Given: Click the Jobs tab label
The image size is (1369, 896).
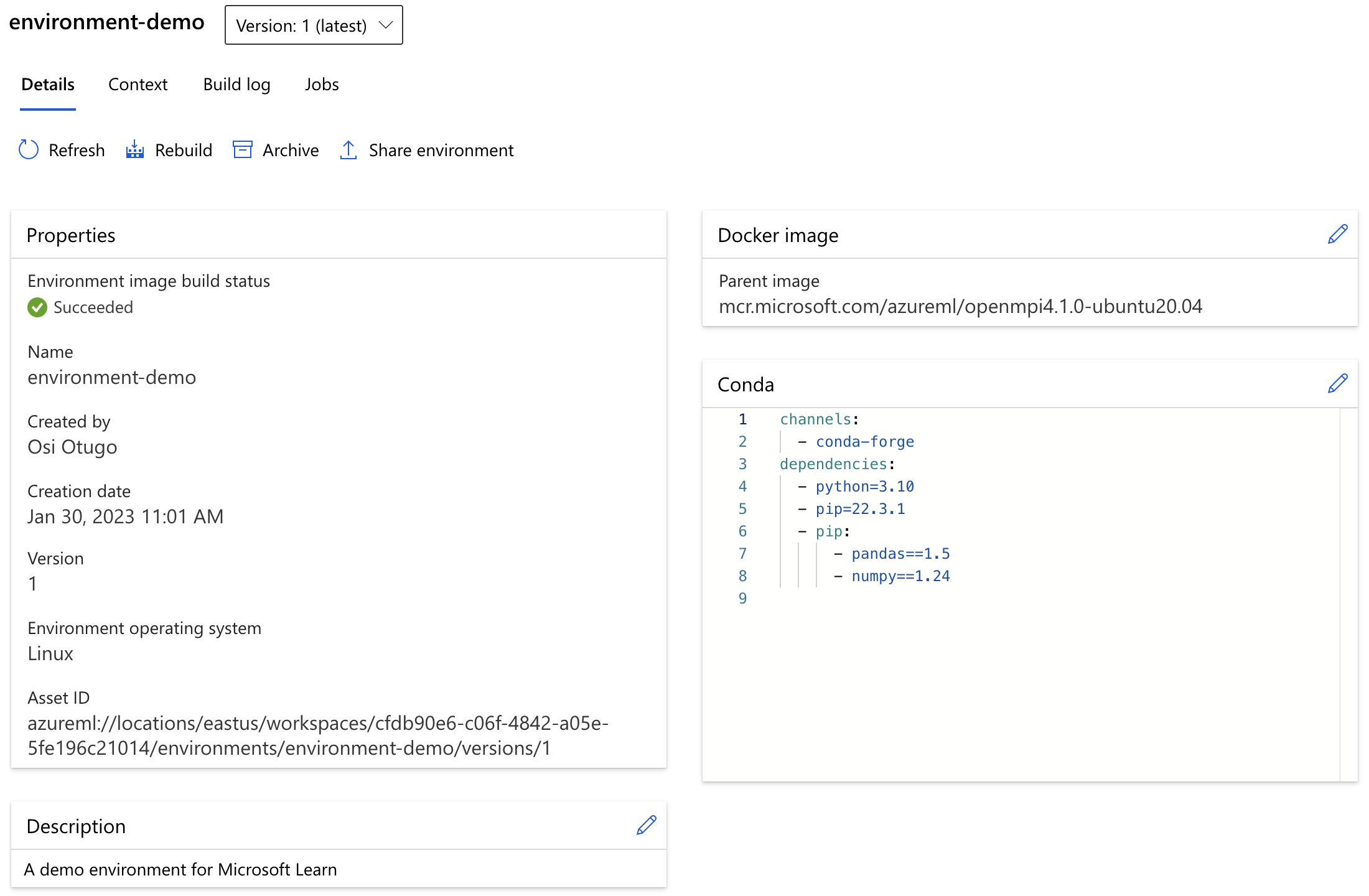Looking at the screenshot, I should pos(322,84).
